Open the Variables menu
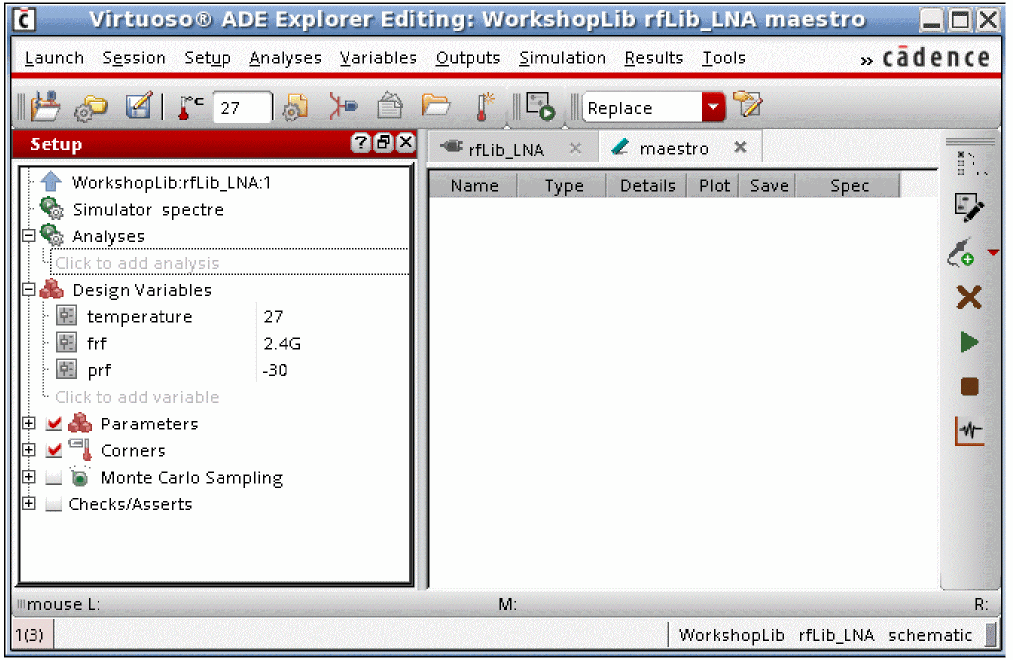 [x=379, y=58]
